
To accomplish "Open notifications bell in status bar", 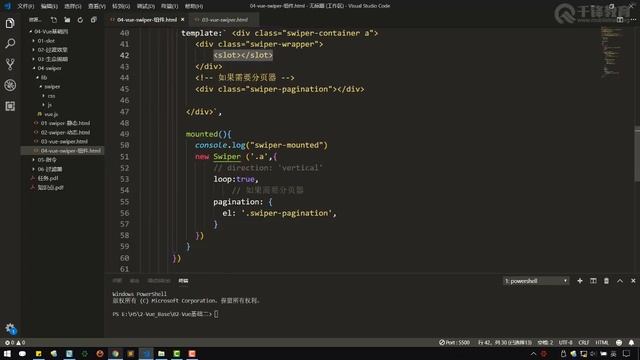I will pos(631,342).
